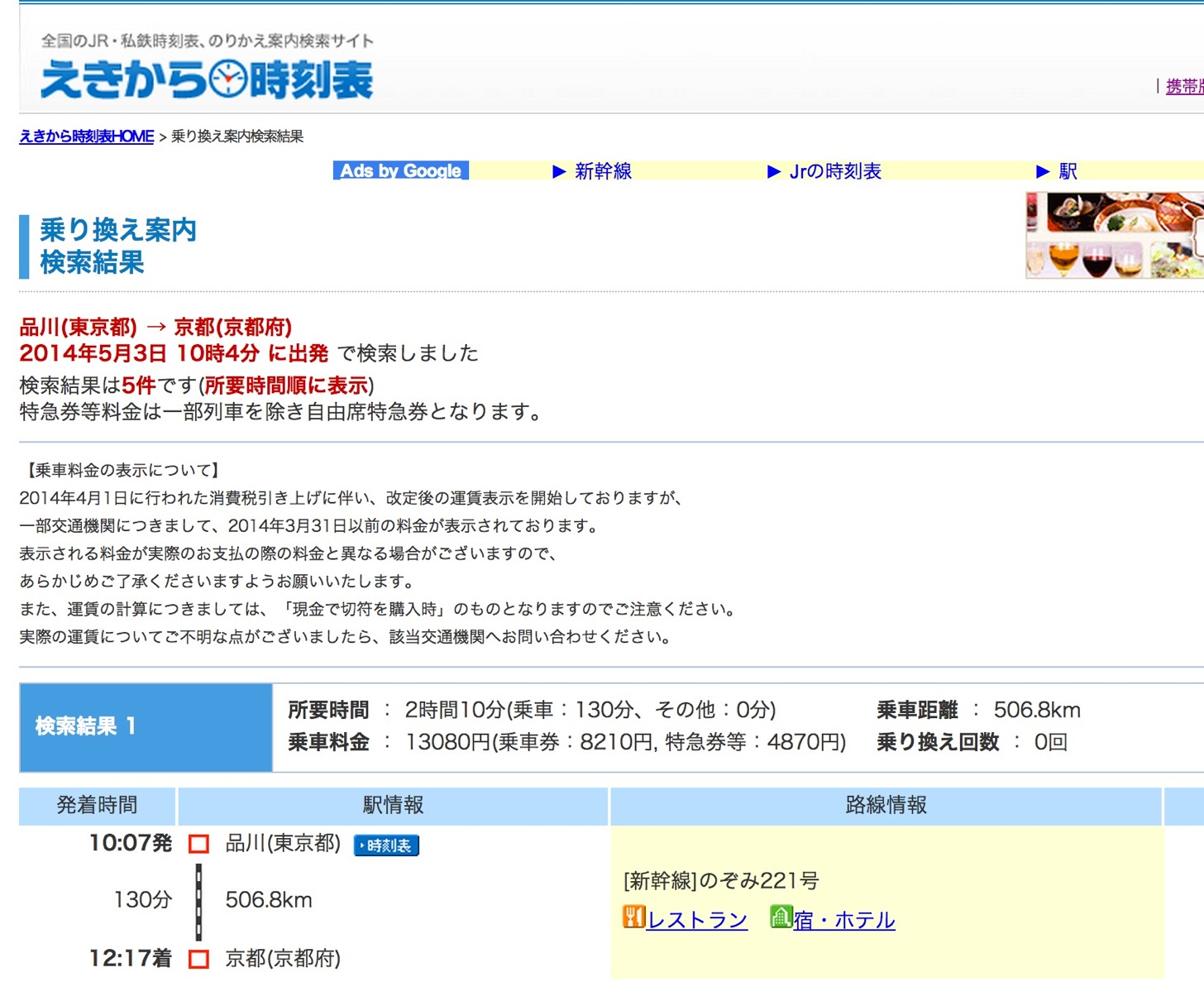Click the arrow before the Jrの時刻表 ad link
The width and height of the screenshot is (1204, 1001).
[774, 171]
